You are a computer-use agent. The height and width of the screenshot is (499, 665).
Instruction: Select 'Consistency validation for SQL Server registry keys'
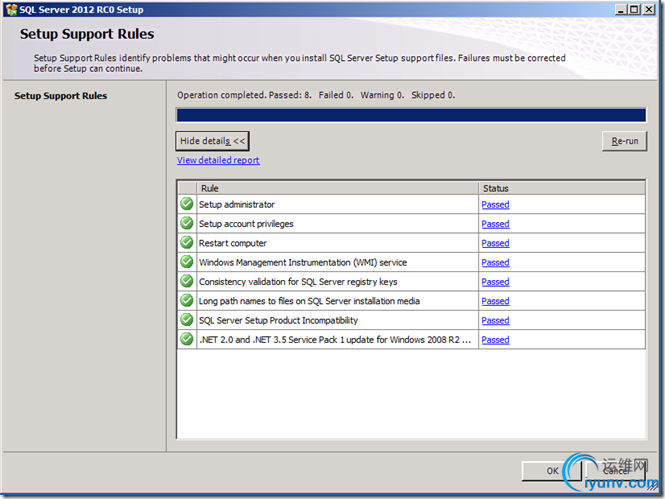[298, 282]
